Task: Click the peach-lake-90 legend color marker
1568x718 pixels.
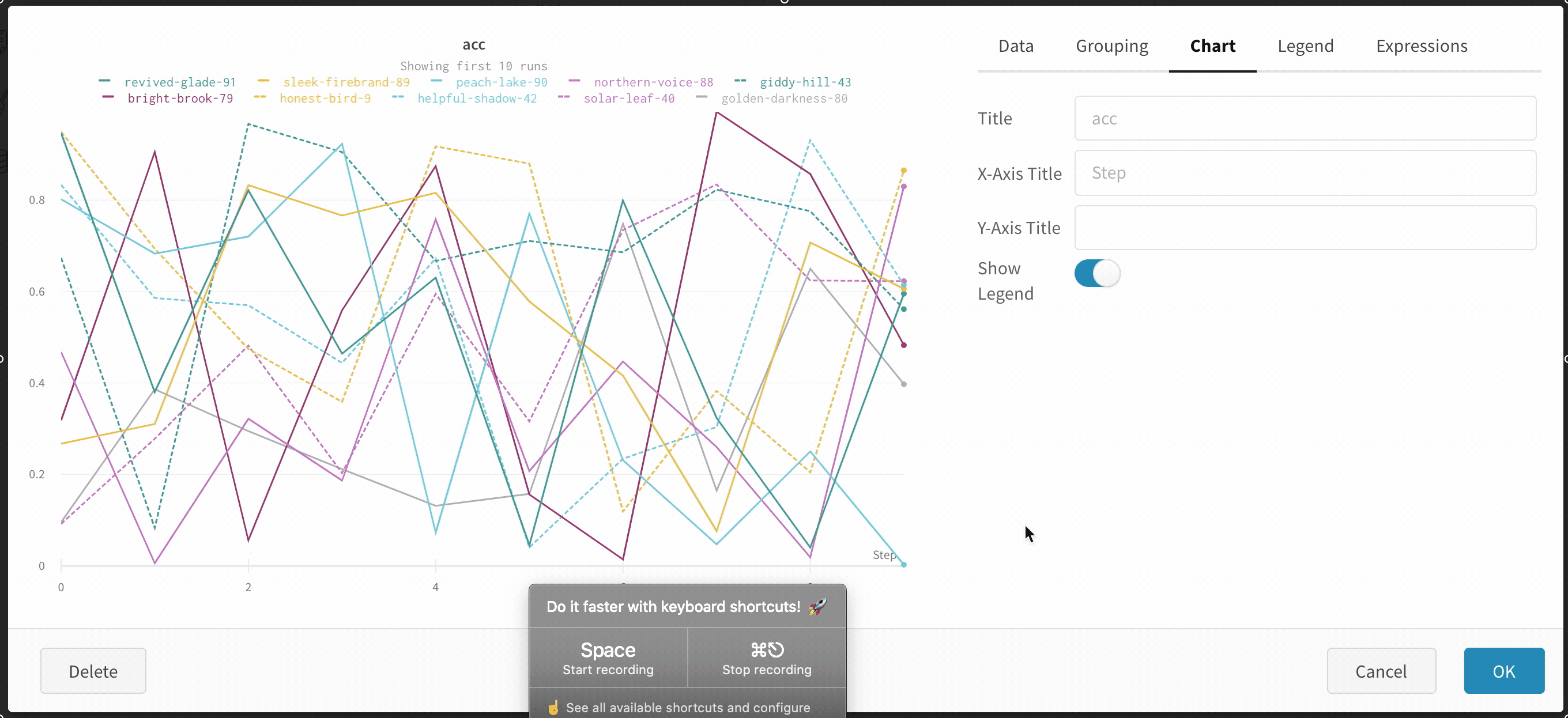Action: [436, 81]
